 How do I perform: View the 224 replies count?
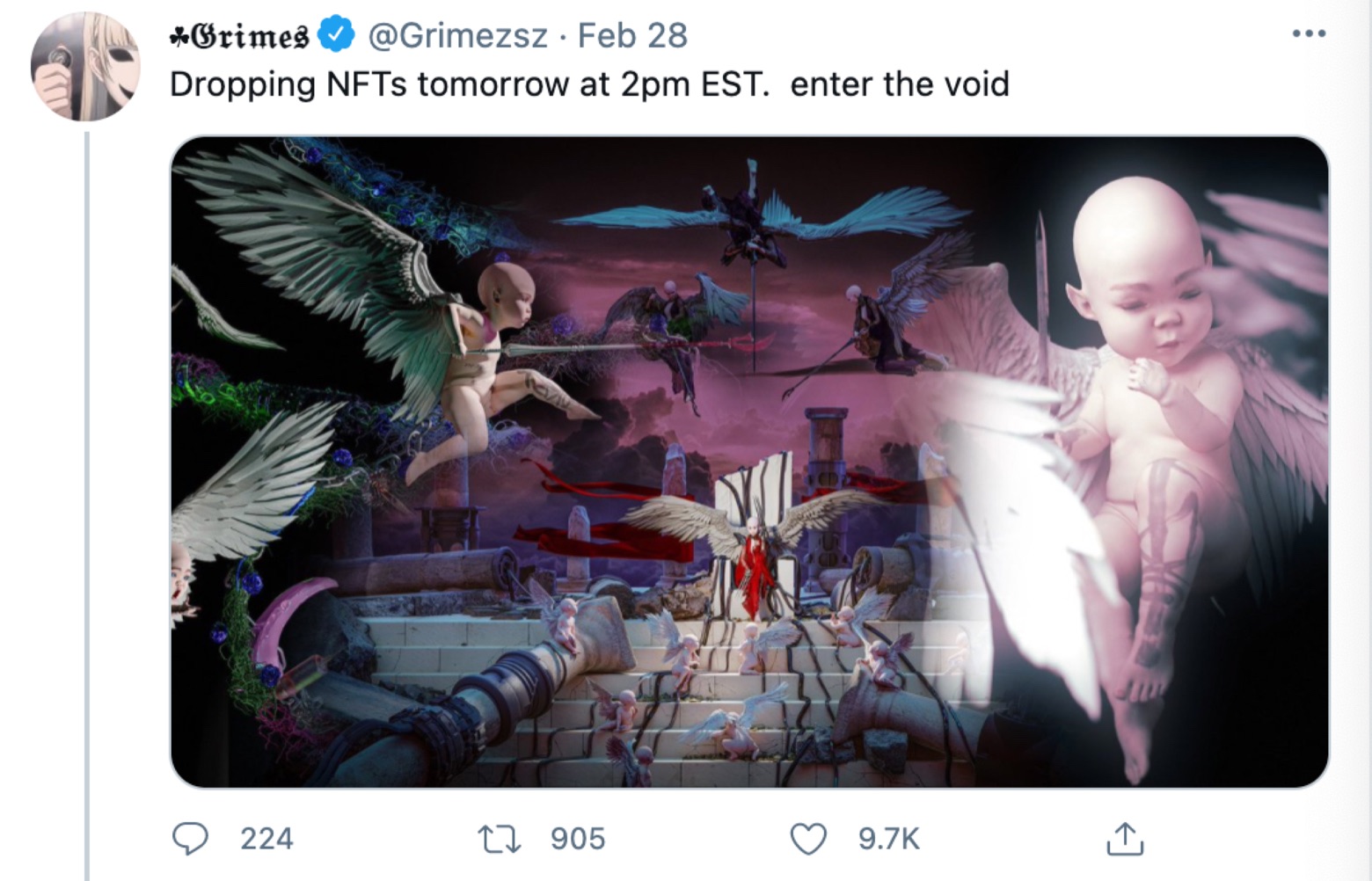pyautogui.click(x=266, y=839)
